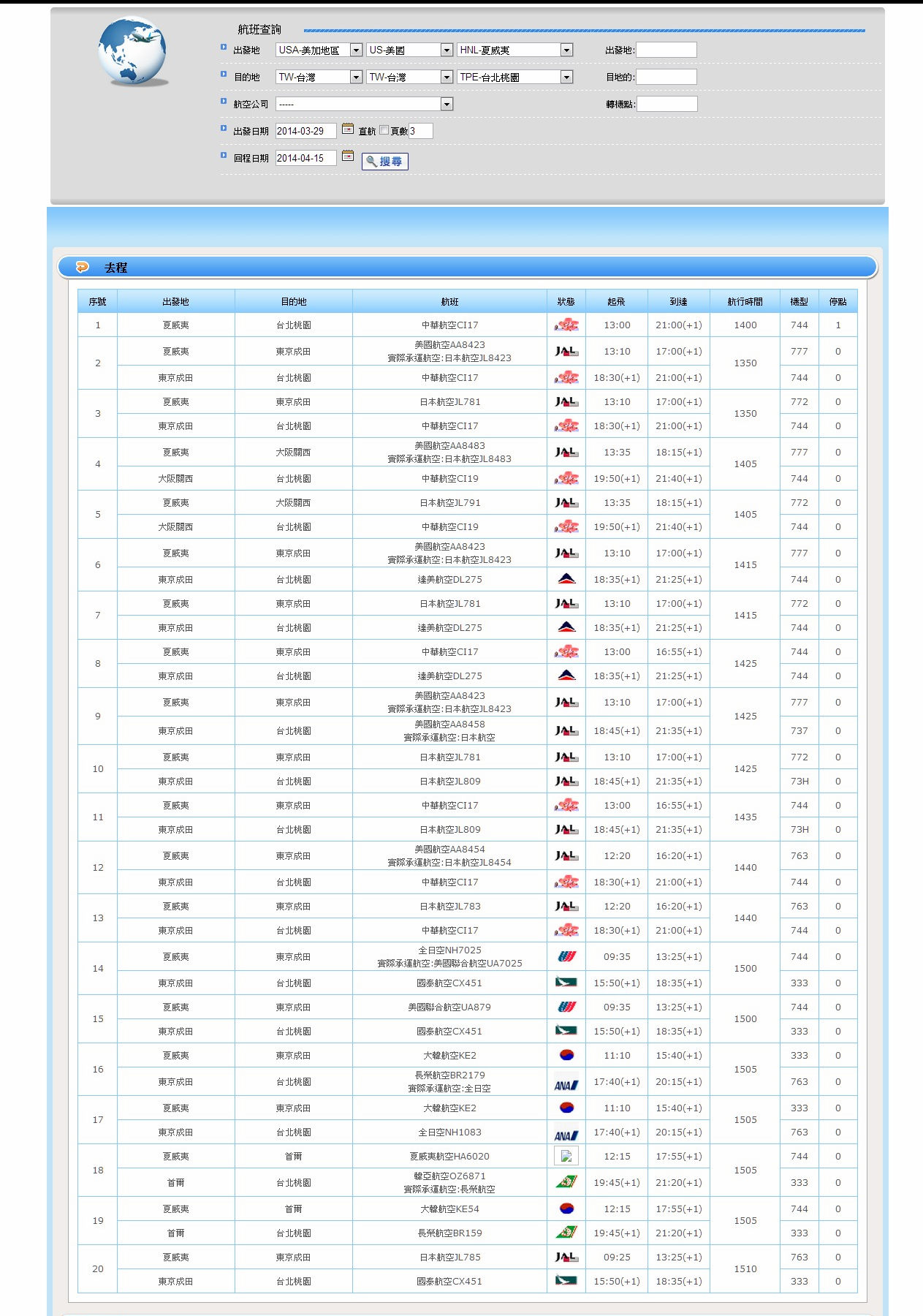The image size is (923, 1316).
Task: Open the second TW-台灣 destination country dropdown
Action: pyautogui.click(x=410, y=77)
